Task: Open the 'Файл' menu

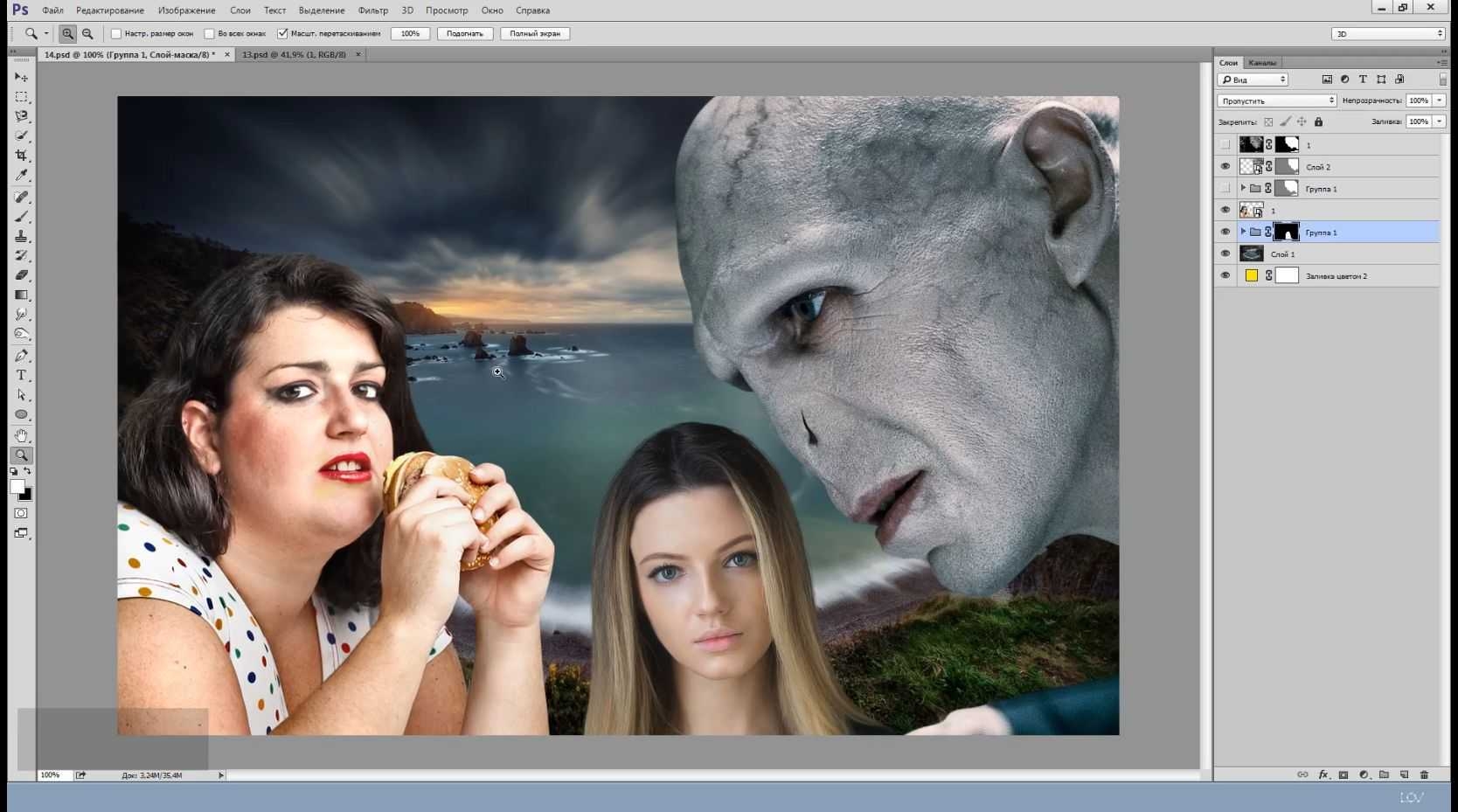Action: point(52,10)
